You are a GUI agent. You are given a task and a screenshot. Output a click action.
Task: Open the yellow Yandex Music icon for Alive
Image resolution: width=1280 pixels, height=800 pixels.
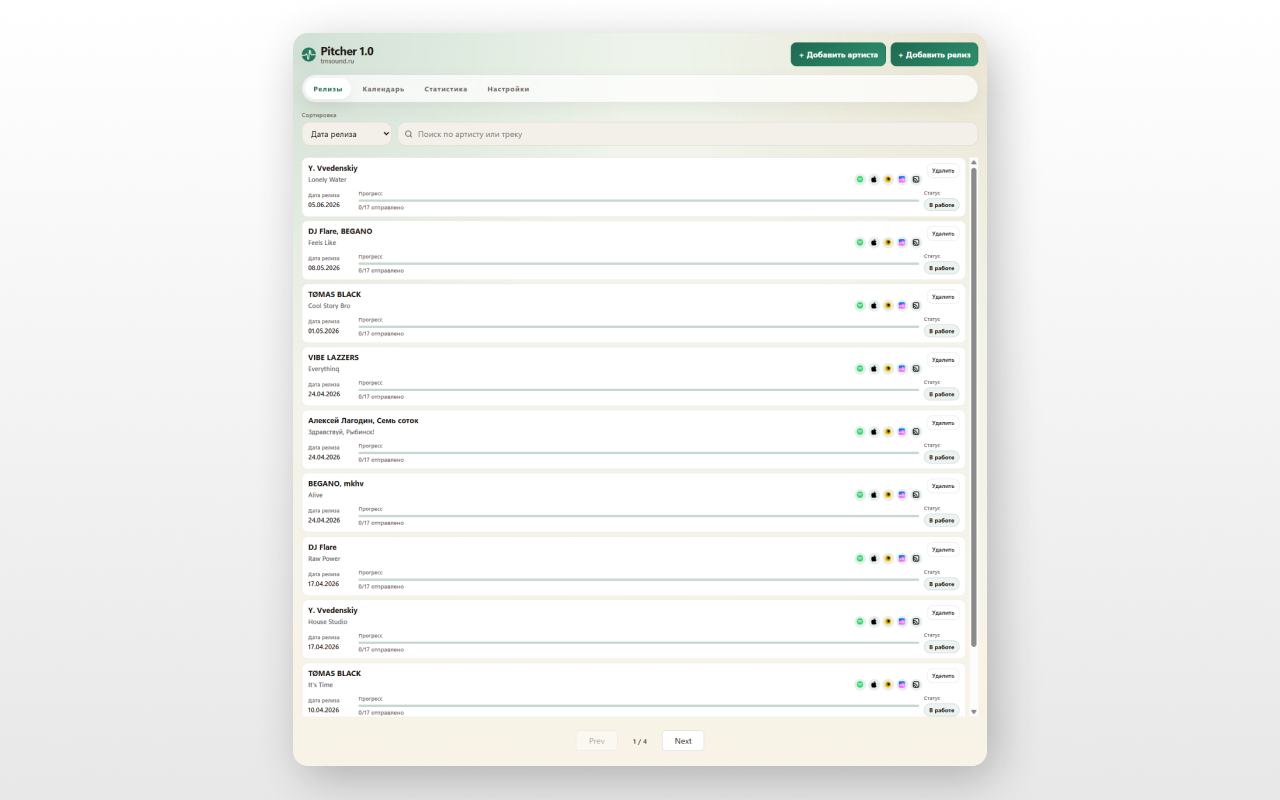pyautogui.click(x=887, y=494)
